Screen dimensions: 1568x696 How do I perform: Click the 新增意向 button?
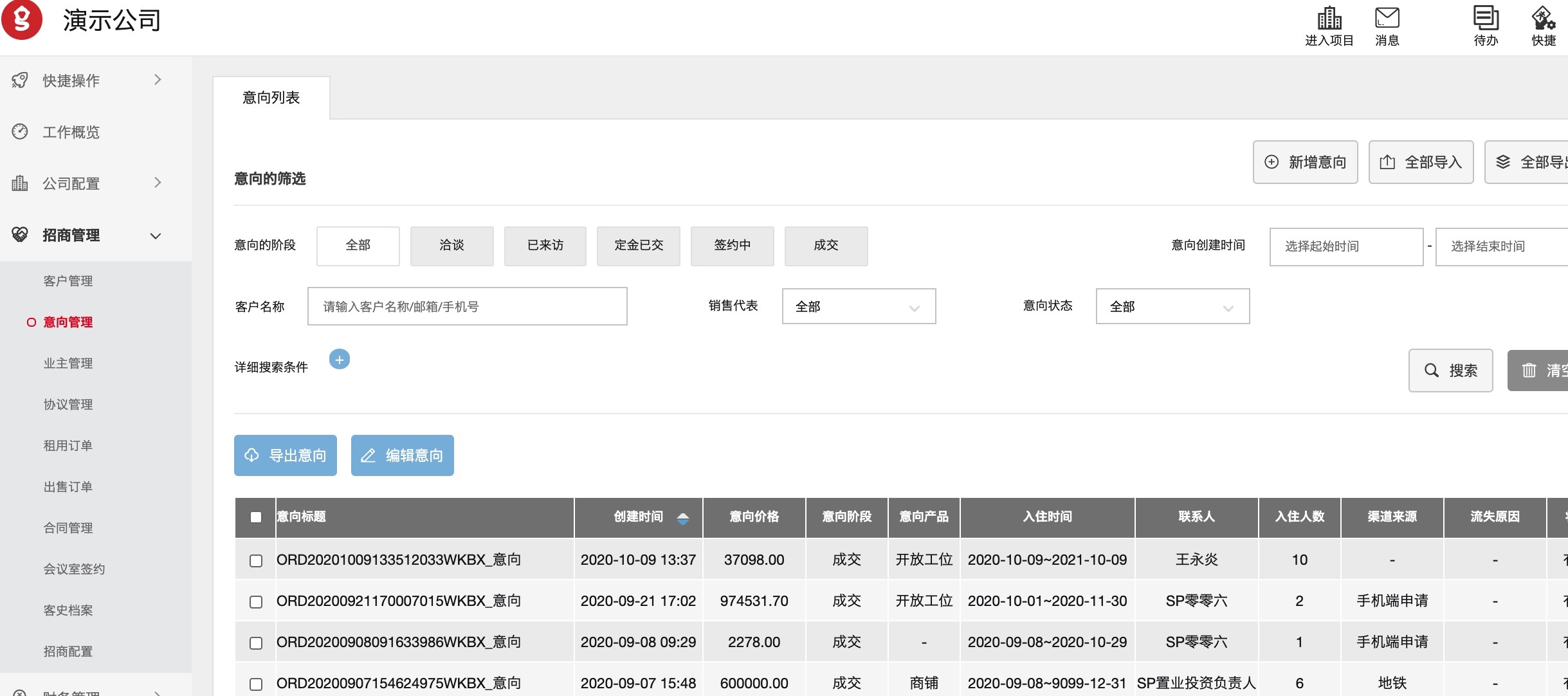click(x=1305, y=162)
